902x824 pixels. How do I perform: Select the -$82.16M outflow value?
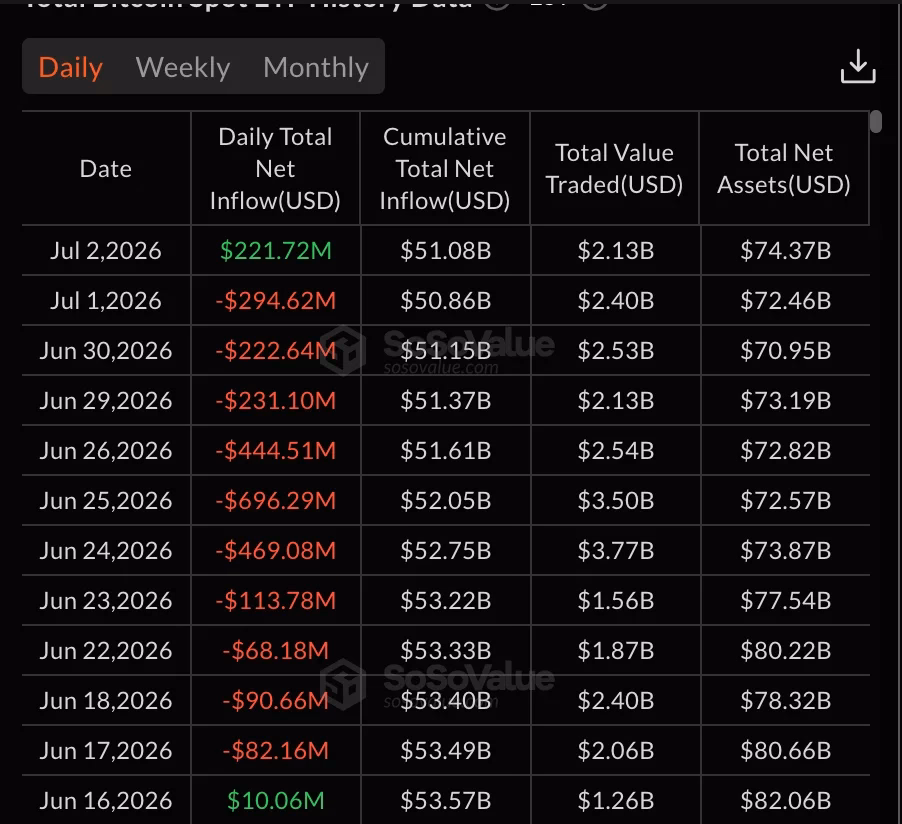point(276,751)
